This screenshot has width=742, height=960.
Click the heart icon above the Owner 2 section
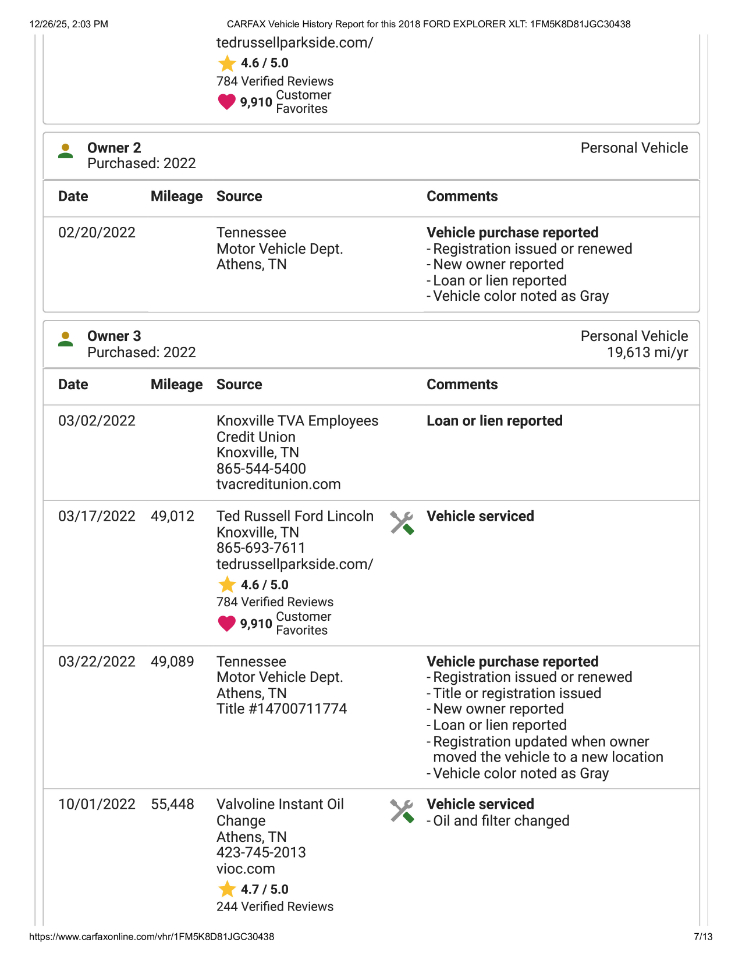pos(227,102)
